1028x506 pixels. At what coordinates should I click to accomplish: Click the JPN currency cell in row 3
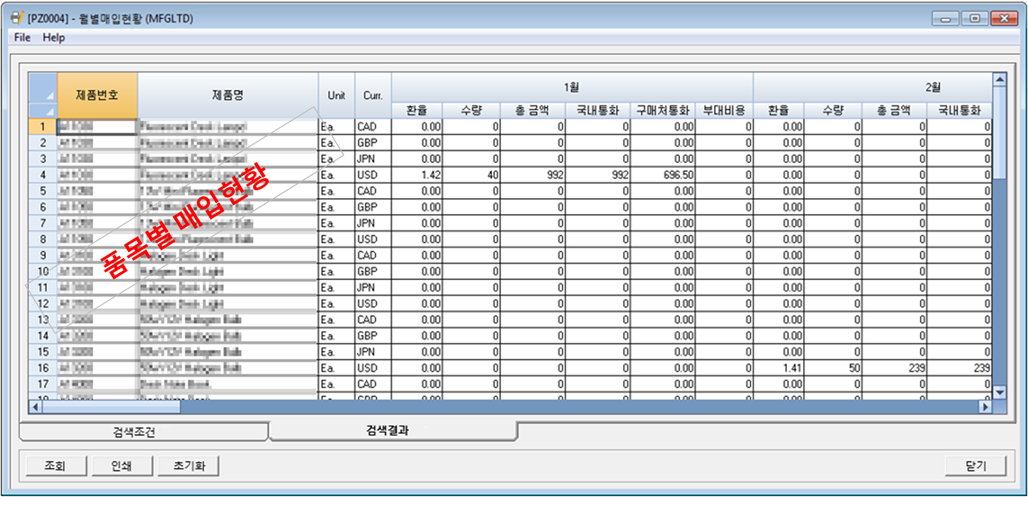(x=373, y=159)
